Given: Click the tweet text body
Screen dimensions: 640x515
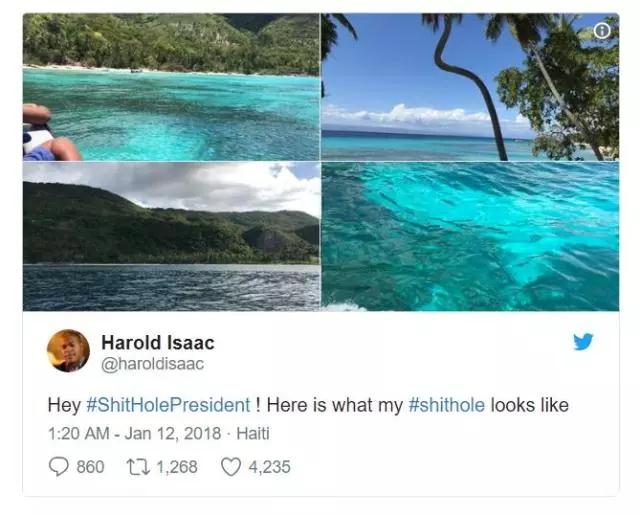Looking at the screenshot, I should [x=308, y=405].
